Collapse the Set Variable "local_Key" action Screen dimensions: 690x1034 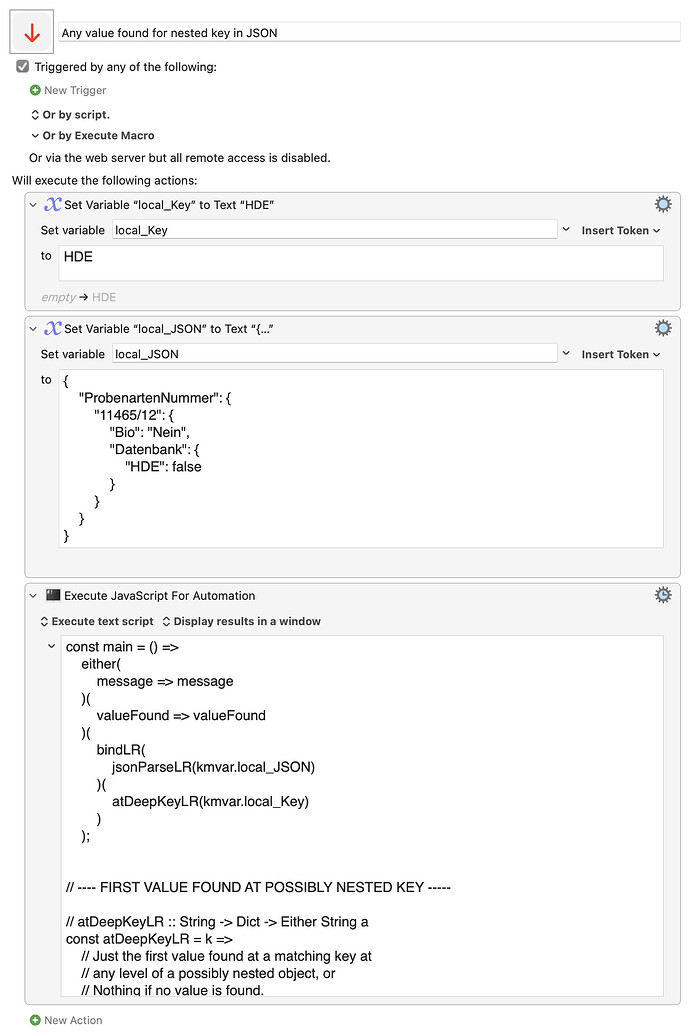coord(34,204)
